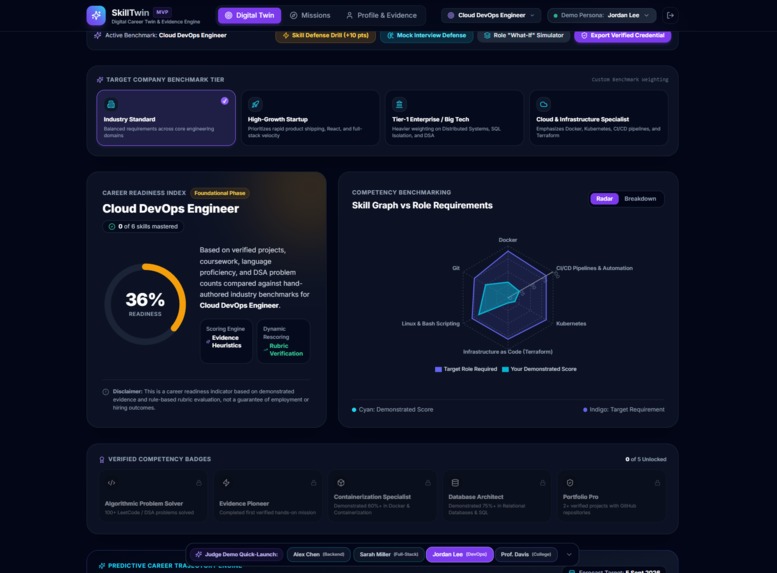Click the cloud icon on Infrastructure Specialist
Screen dimensions: 777x573
(544, 104)
